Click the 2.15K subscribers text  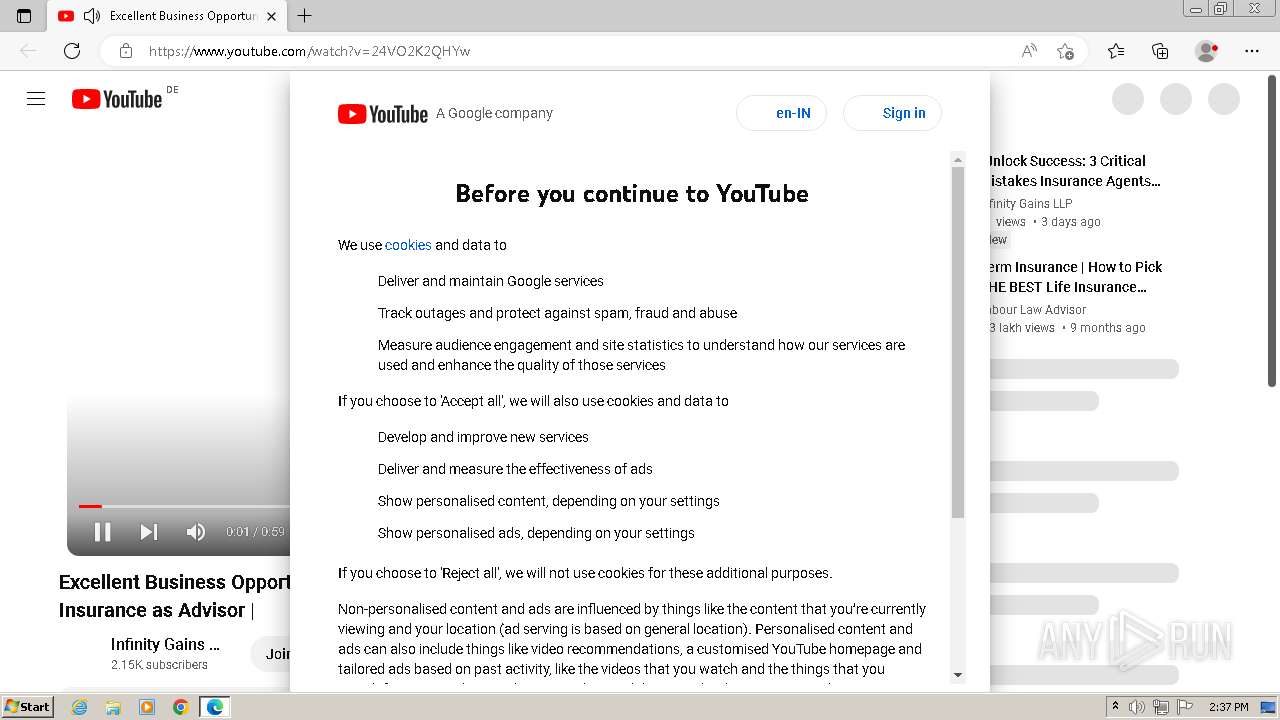[160, 665]
